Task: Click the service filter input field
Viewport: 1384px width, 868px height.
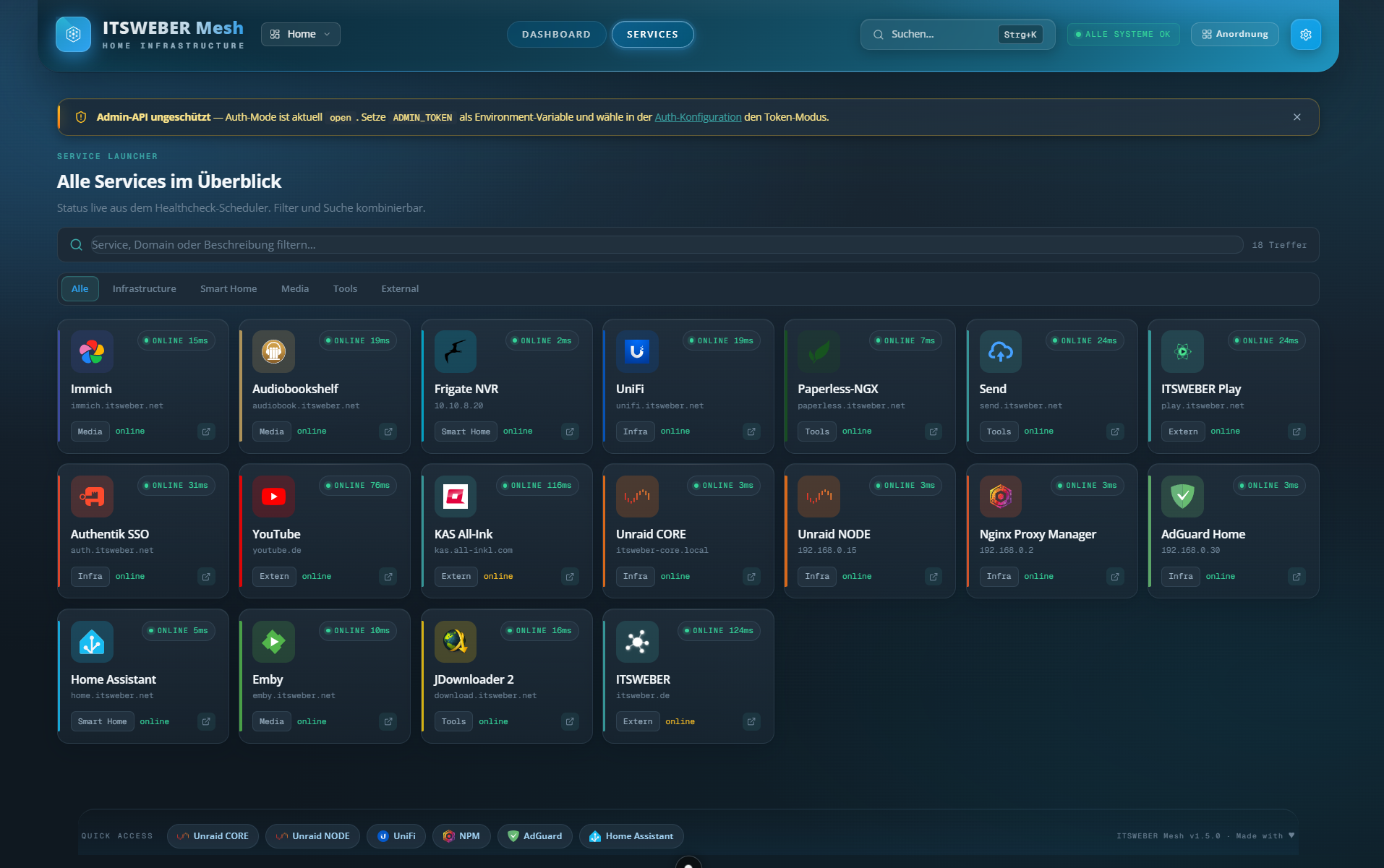Action: (x=506, y=244)
